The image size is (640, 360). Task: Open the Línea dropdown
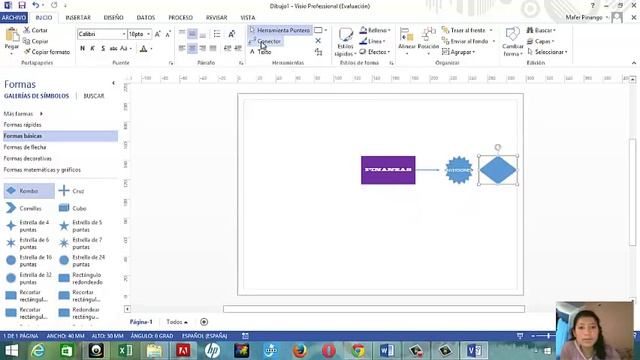click(x=372, y=41)
